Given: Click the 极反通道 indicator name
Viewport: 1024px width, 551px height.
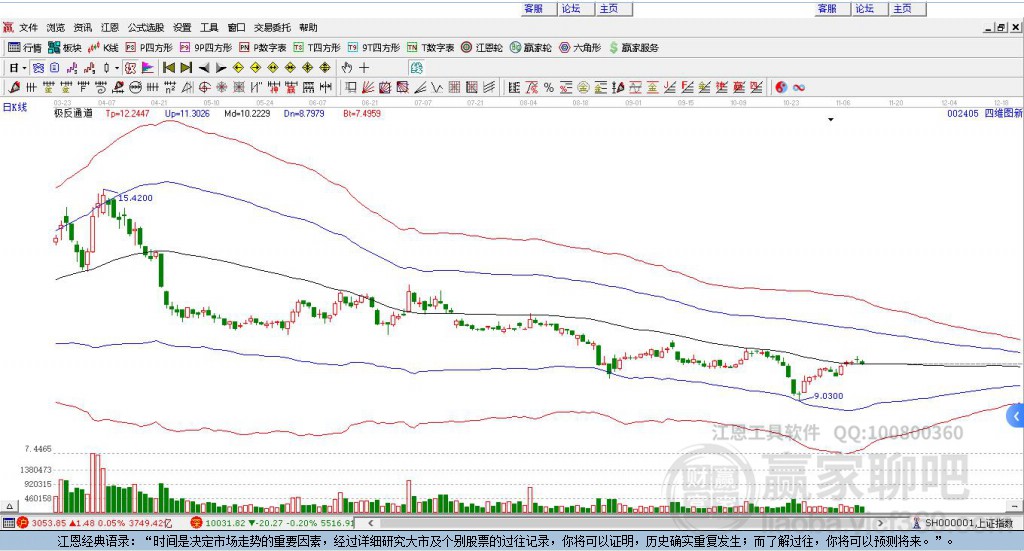Looking at the screenshot, I should (x=73, y=114).
